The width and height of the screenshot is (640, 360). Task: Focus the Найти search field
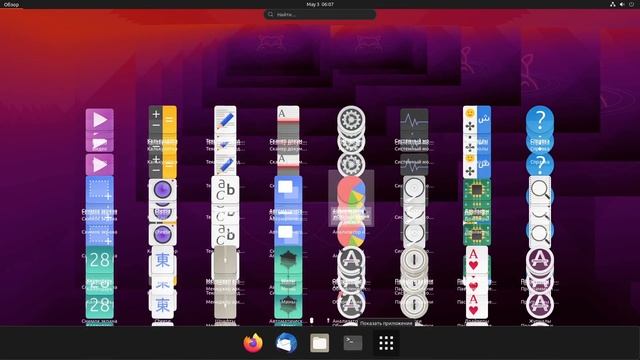(320, 14)
